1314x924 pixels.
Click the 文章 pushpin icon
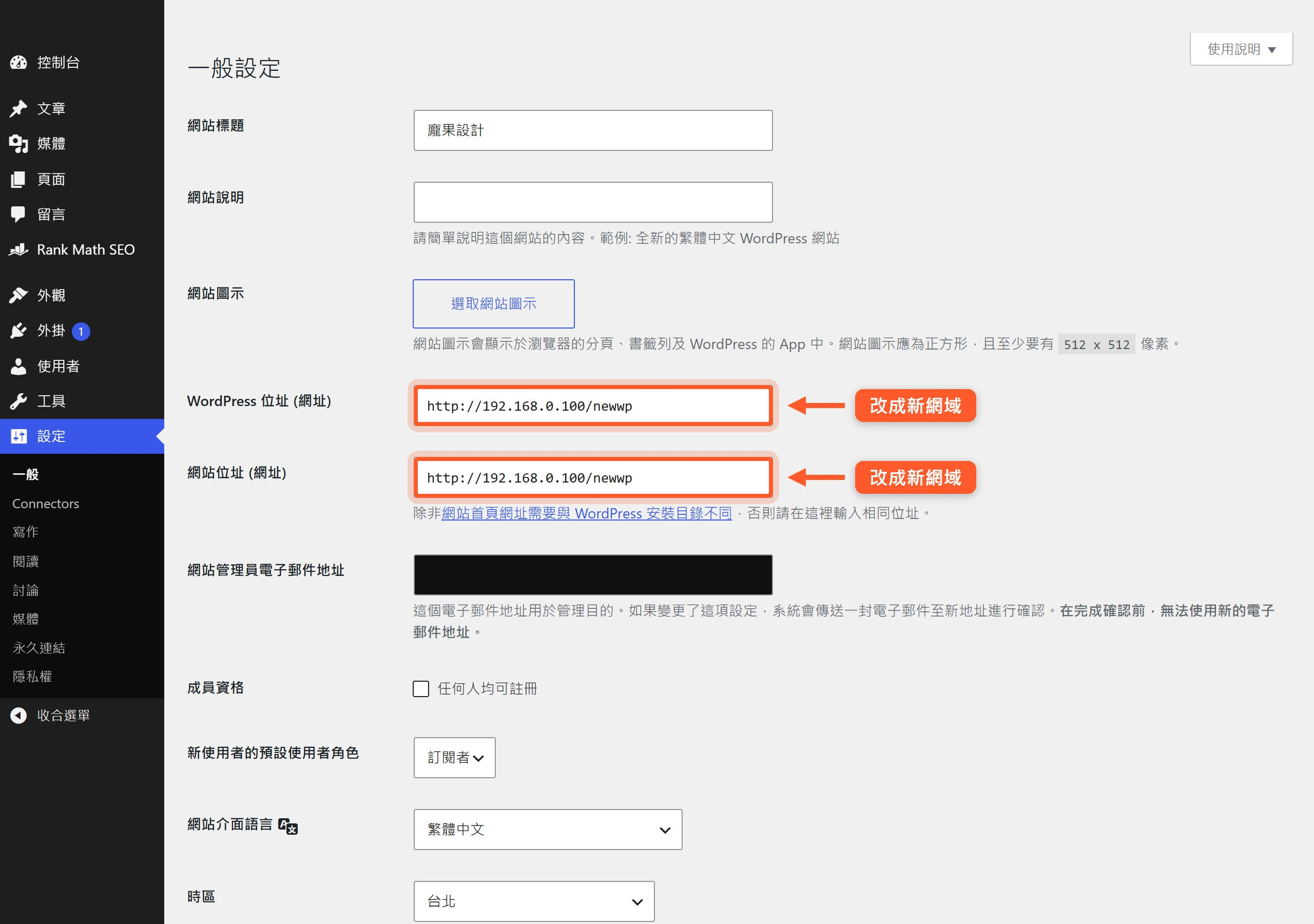18,108
